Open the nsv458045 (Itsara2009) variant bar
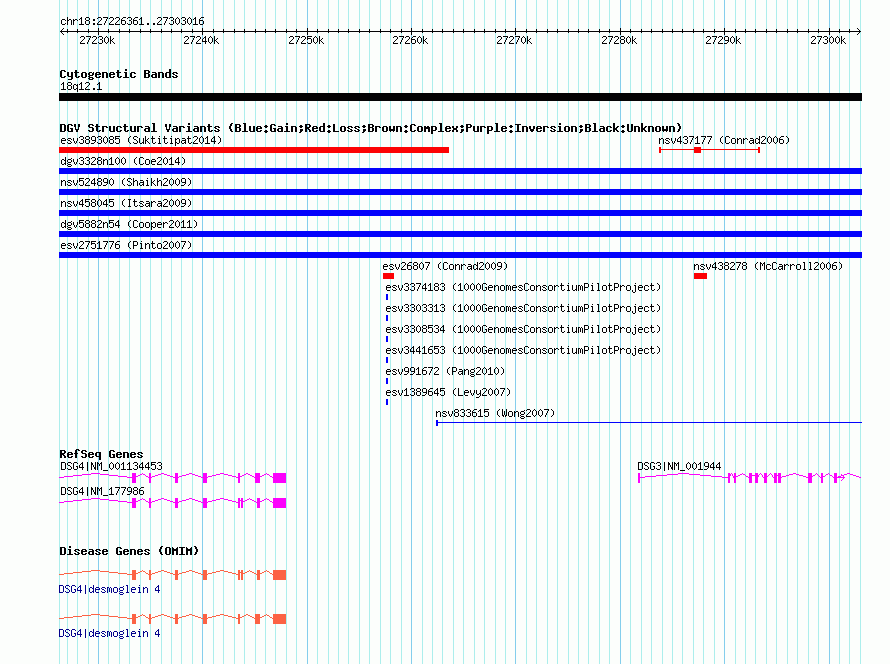 [460, 213]
